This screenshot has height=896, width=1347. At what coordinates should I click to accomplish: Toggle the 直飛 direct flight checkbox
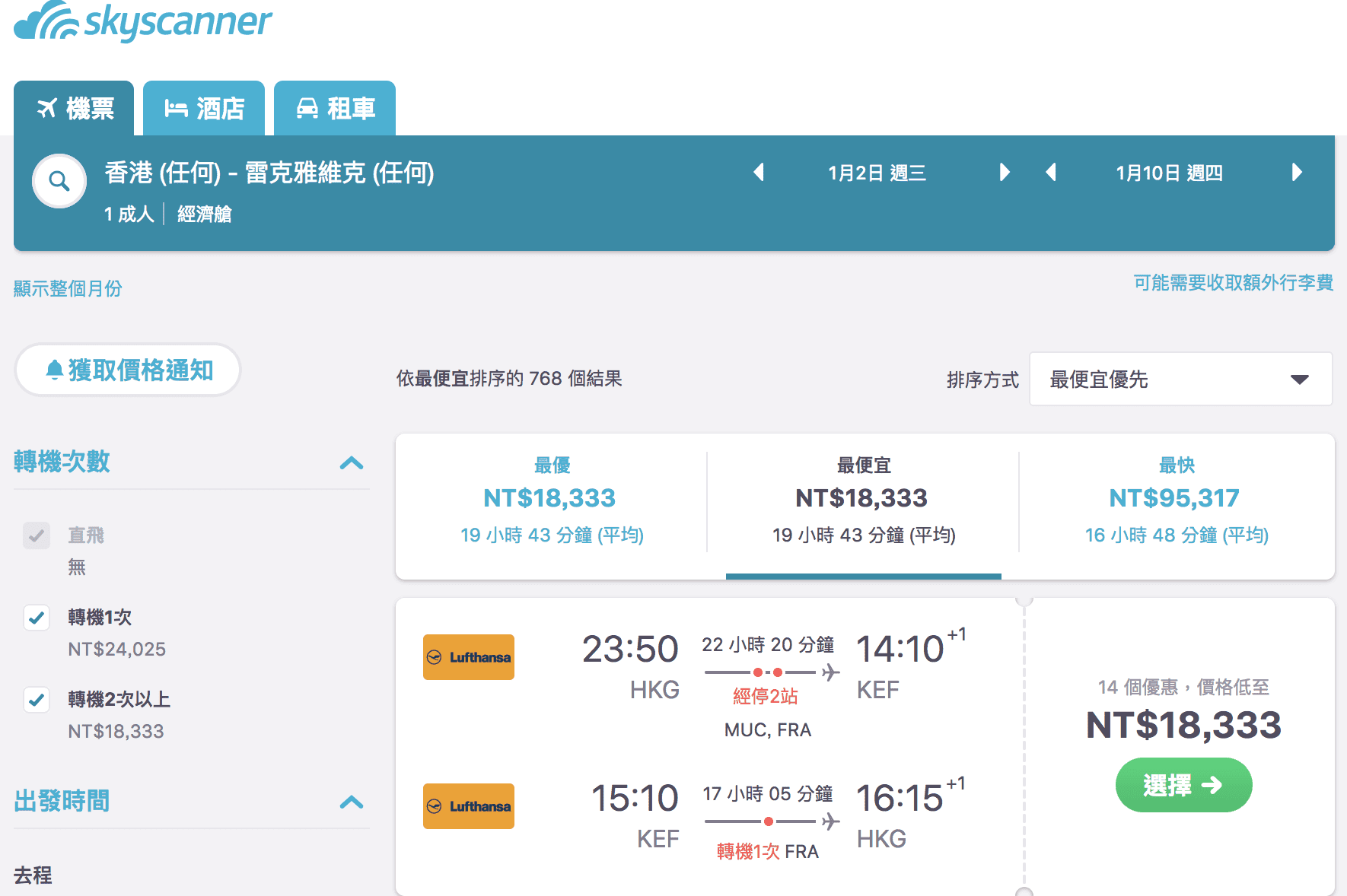[x=37, y=535]
